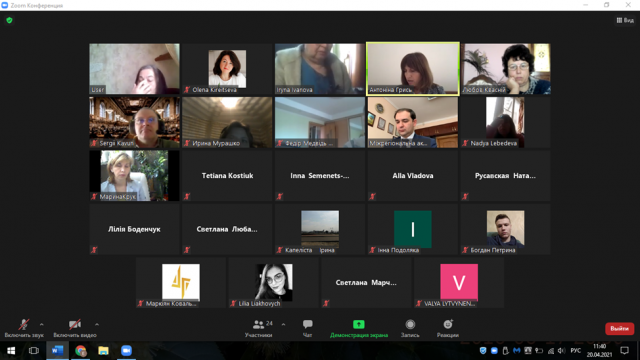The image size is (640, 360).
Task: Select Ирина Мурашко's video tile
Action: tap(227, 122)
